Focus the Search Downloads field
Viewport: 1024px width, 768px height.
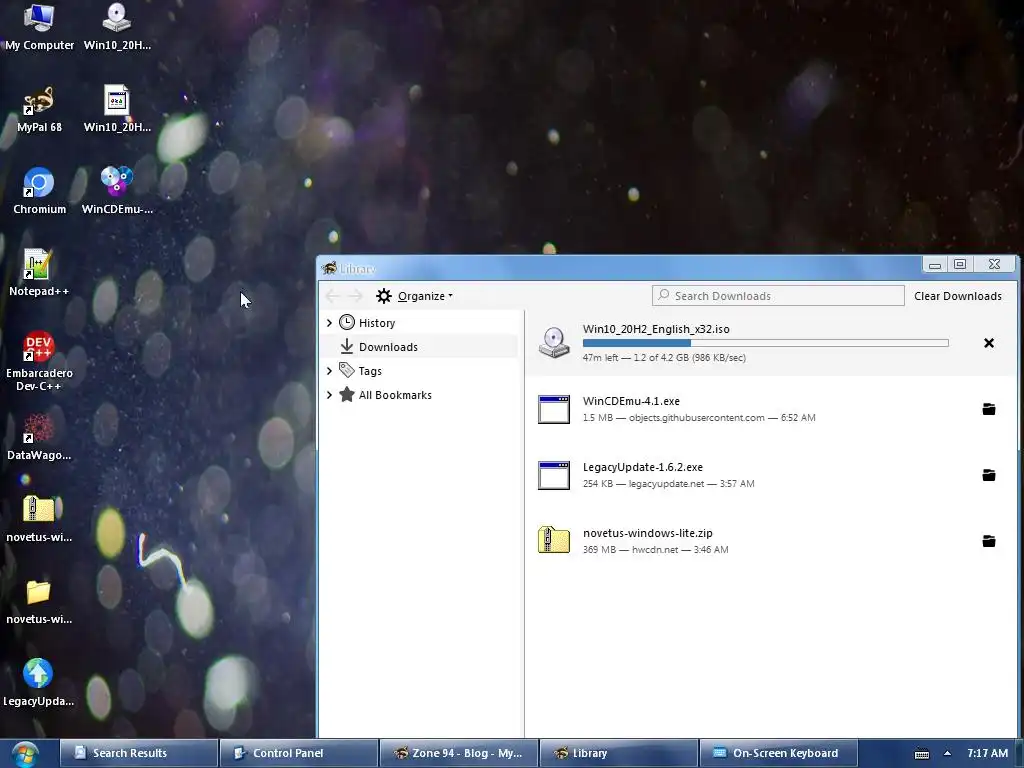(x=778, y=296)
